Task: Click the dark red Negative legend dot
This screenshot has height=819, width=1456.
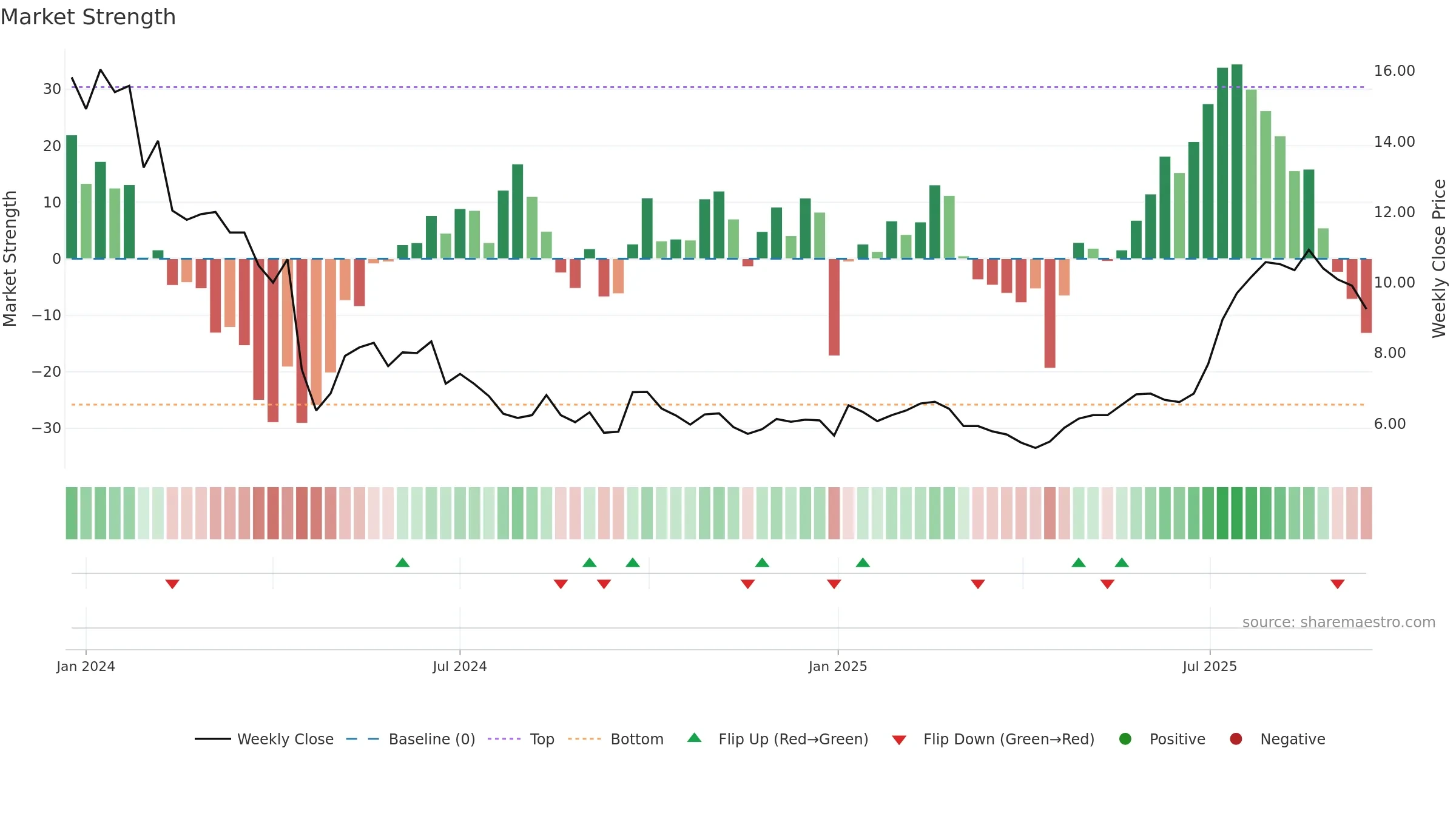Action: [x=1236, y=739]
